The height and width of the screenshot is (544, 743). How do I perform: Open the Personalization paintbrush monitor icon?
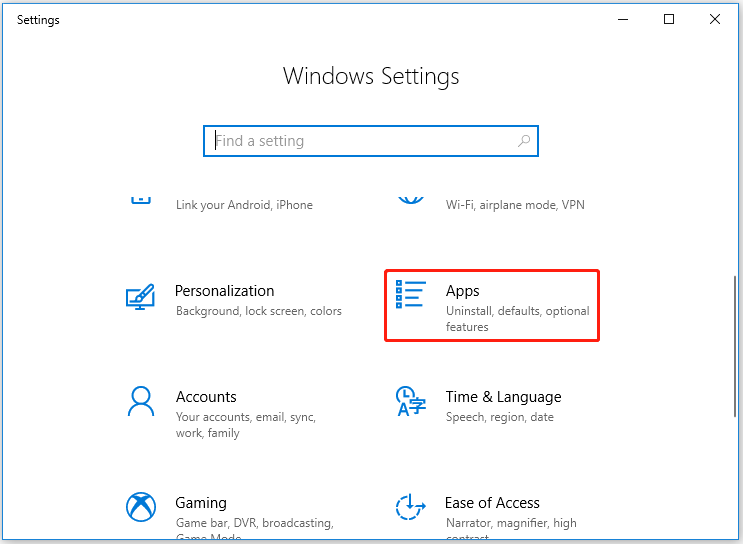(140, 297)
